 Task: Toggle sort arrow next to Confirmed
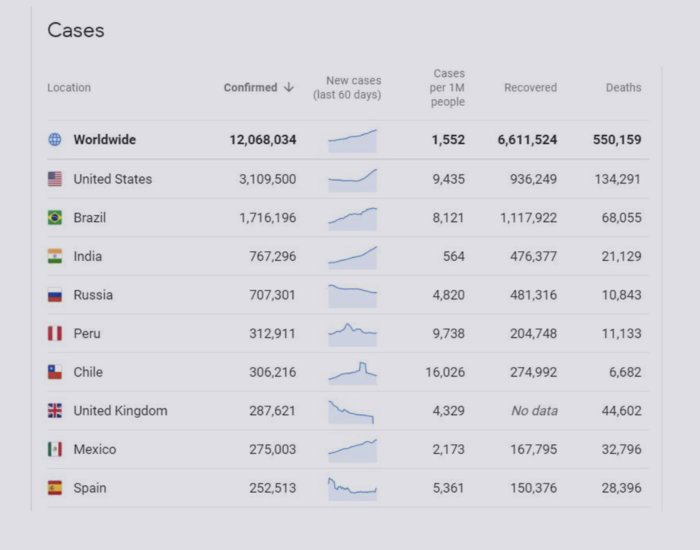(289, 87)
